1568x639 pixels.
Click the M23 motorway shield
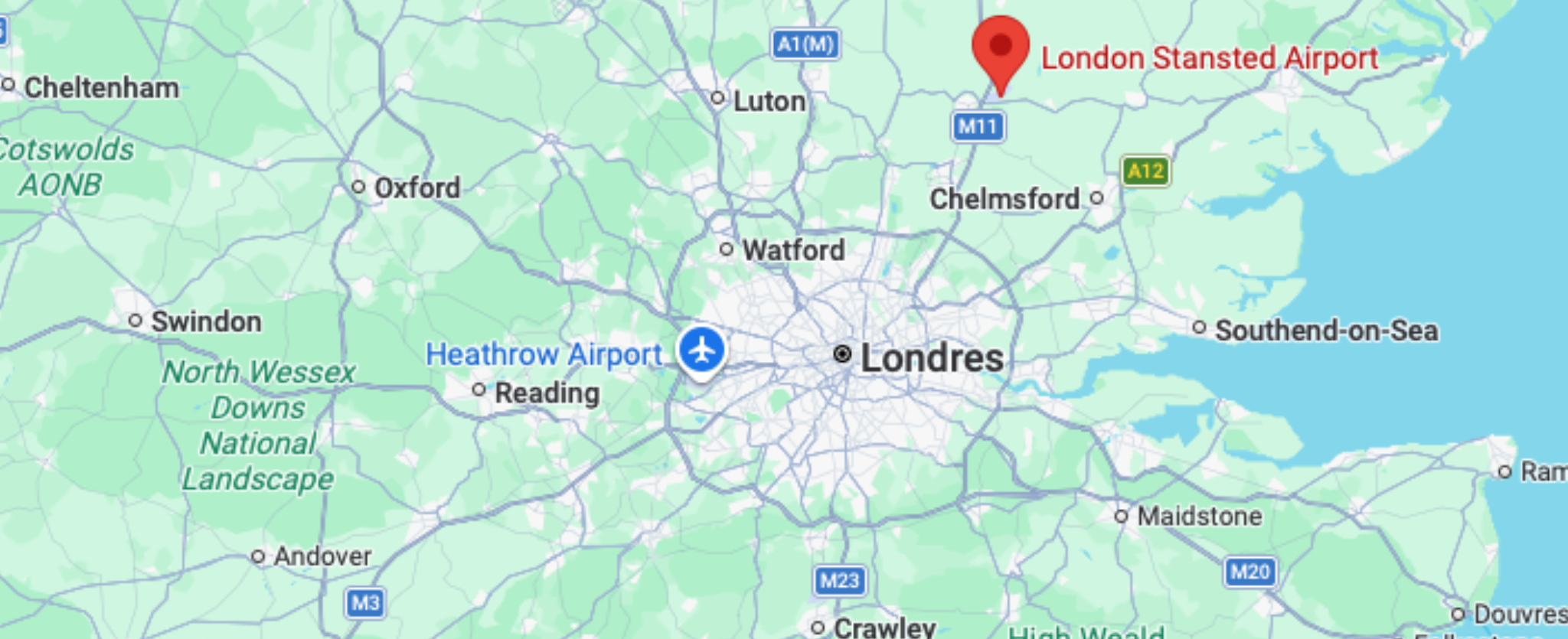840,581
